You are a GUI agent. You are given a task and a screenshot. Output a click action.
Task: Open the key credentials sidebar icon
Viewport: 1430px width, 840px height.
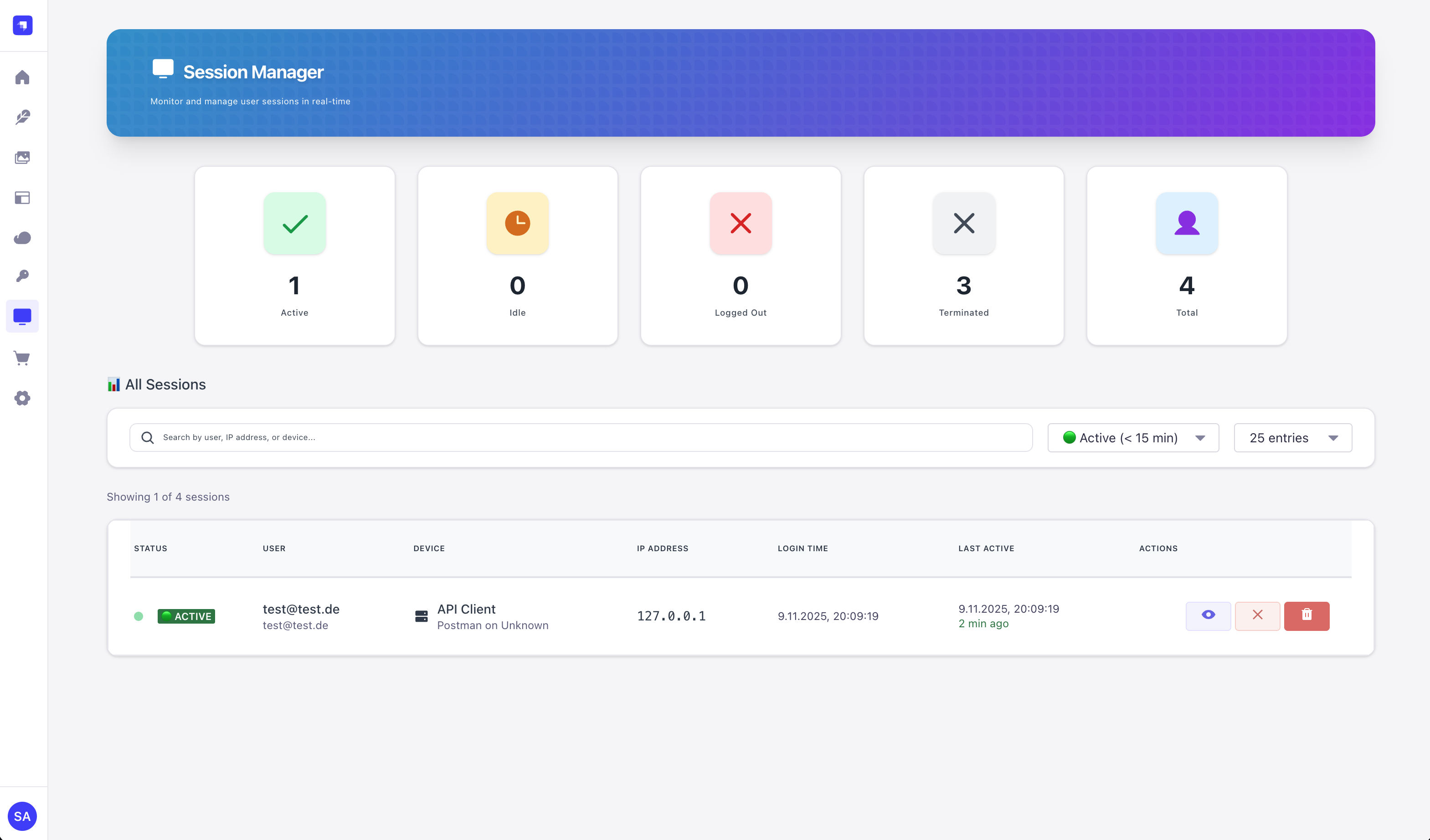click(x=22, y=276)
